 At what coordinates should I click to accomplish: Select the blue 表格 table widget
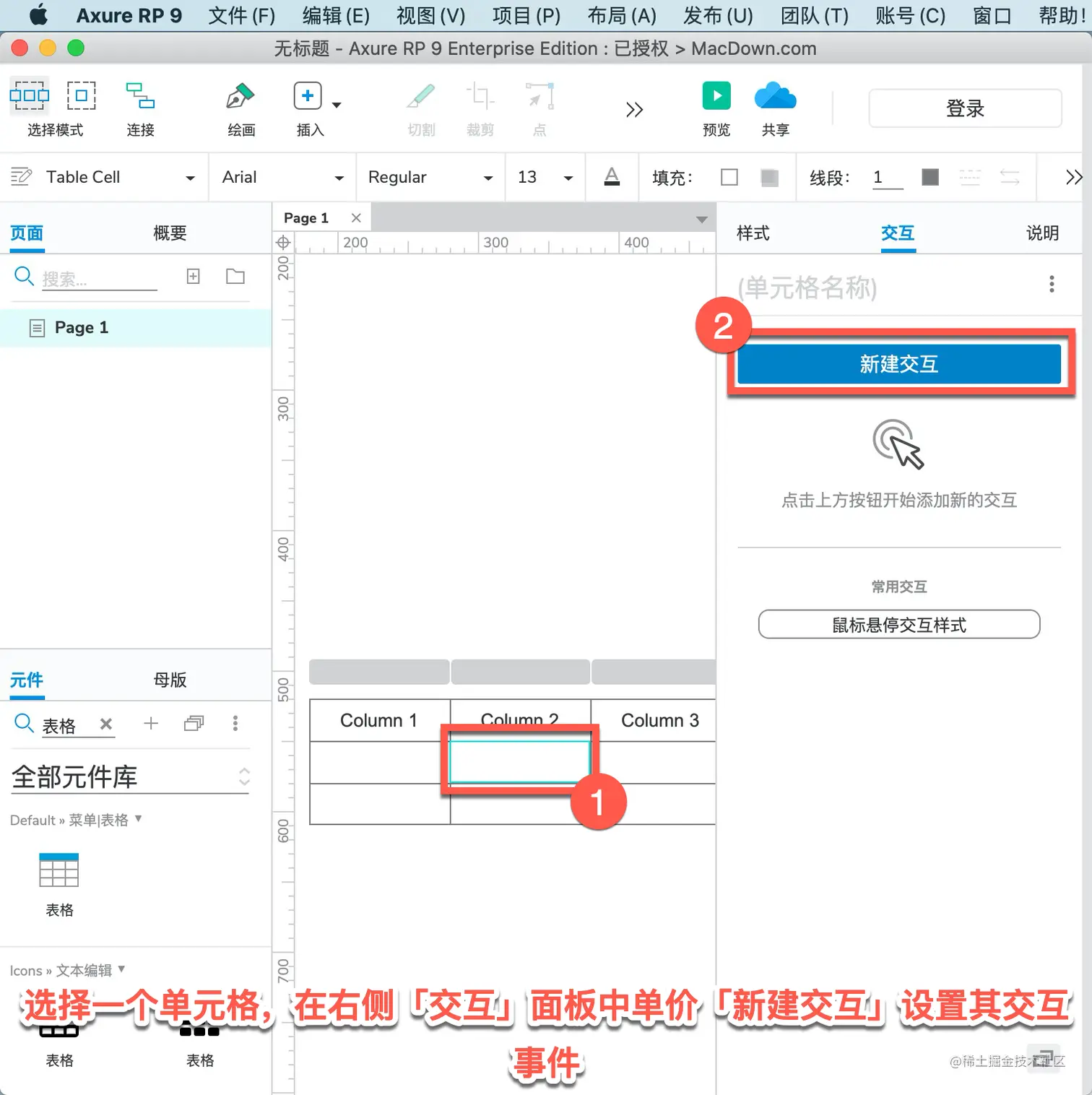coord(59,870)
